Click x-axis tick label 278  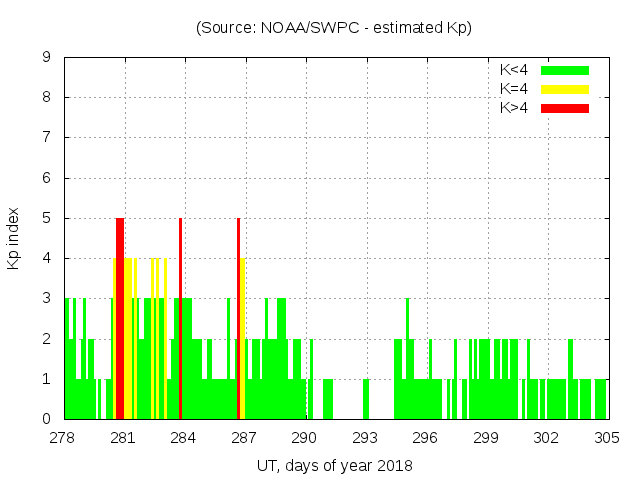pos(63,438)
